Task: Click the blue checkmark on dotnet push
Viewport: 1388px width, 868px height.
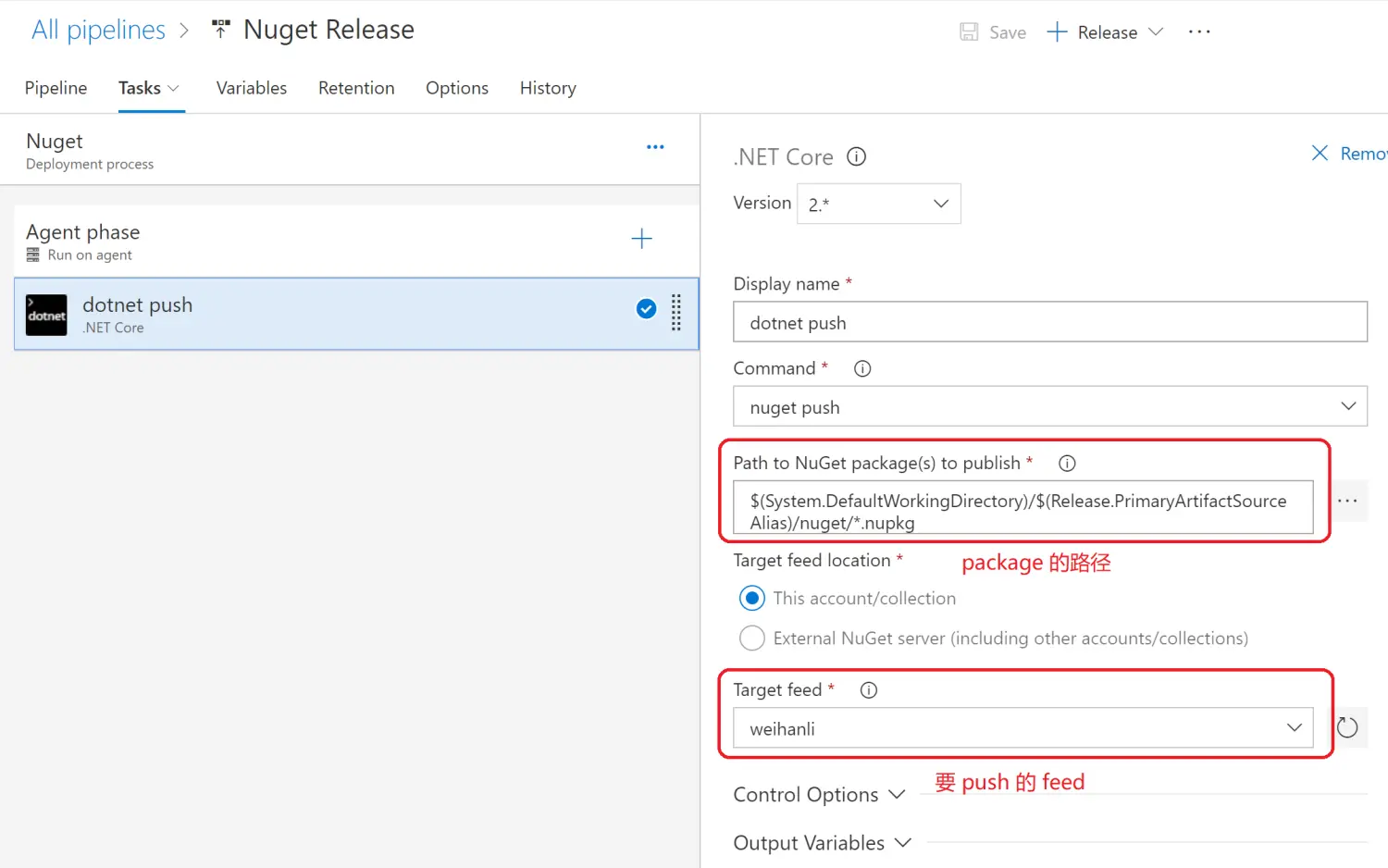Action: (x=647, y=309)
